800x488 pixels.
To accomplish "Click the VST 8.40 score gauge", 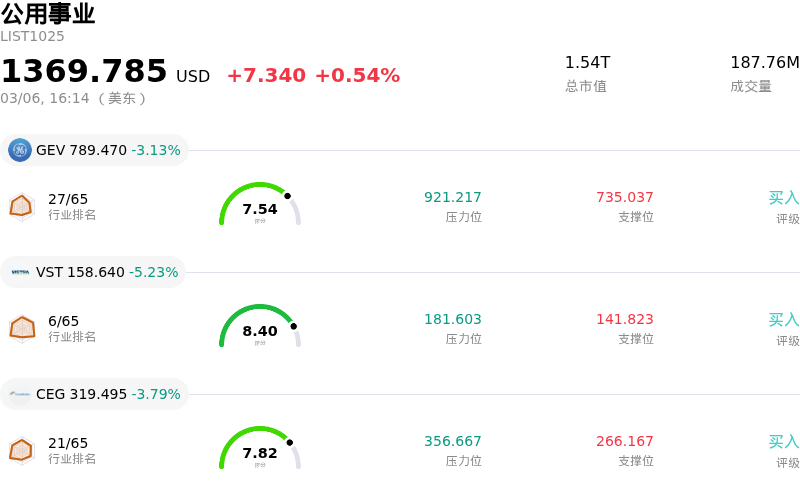I will click(260, 328).
